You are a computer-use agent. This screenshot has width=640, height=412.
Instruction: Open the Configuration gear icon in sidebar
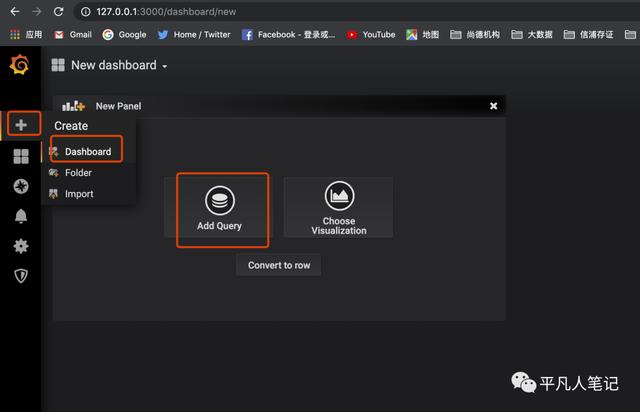coord(21,246)
